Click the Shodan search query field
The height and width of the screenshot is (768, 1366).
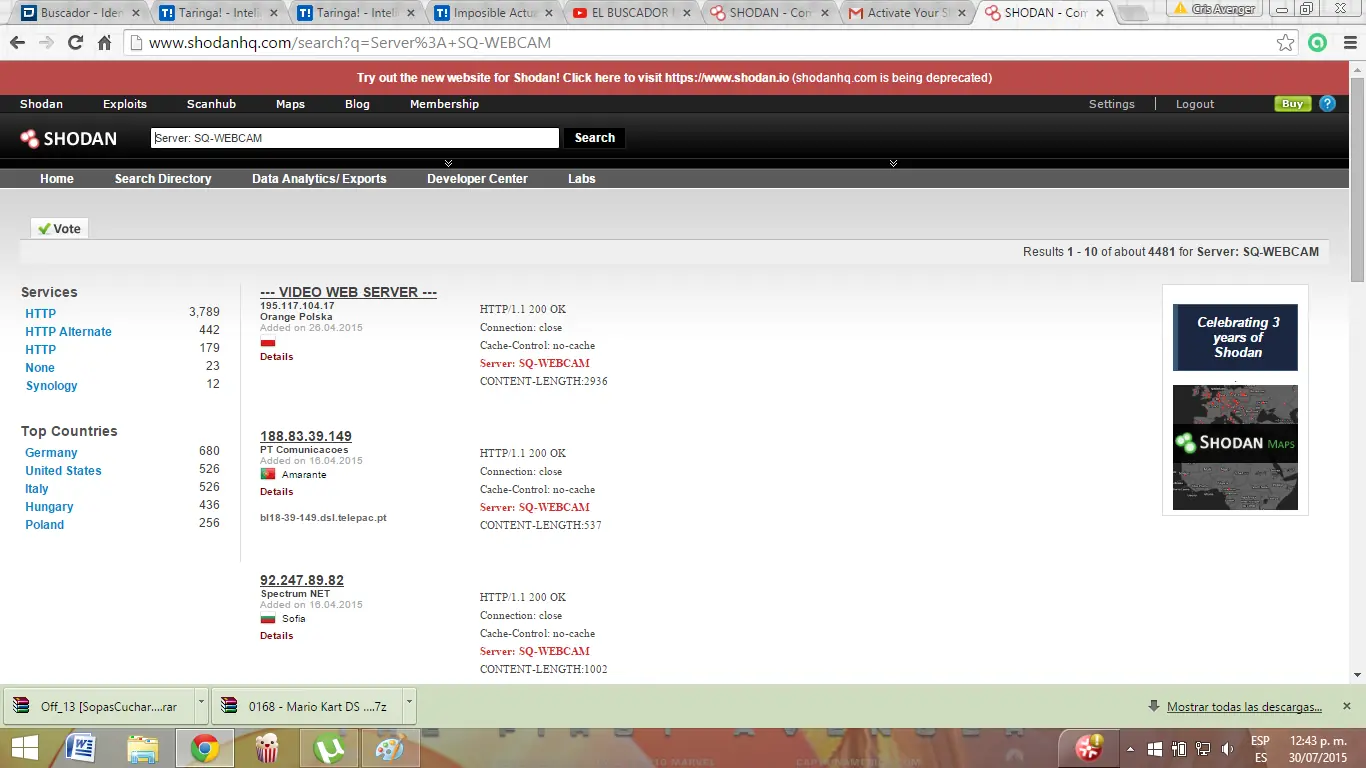click(x=355, y=138)
